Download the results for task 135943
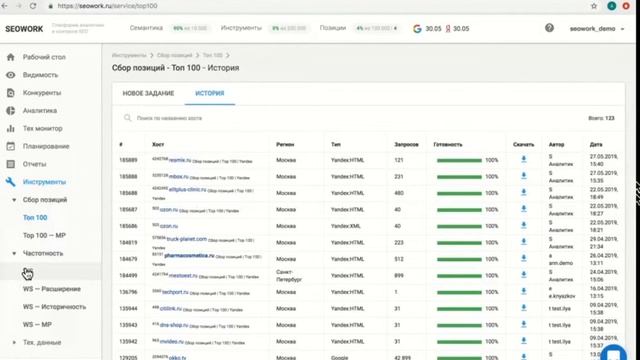The height and width of the screenshot is (360, 640). pos(524,324)
